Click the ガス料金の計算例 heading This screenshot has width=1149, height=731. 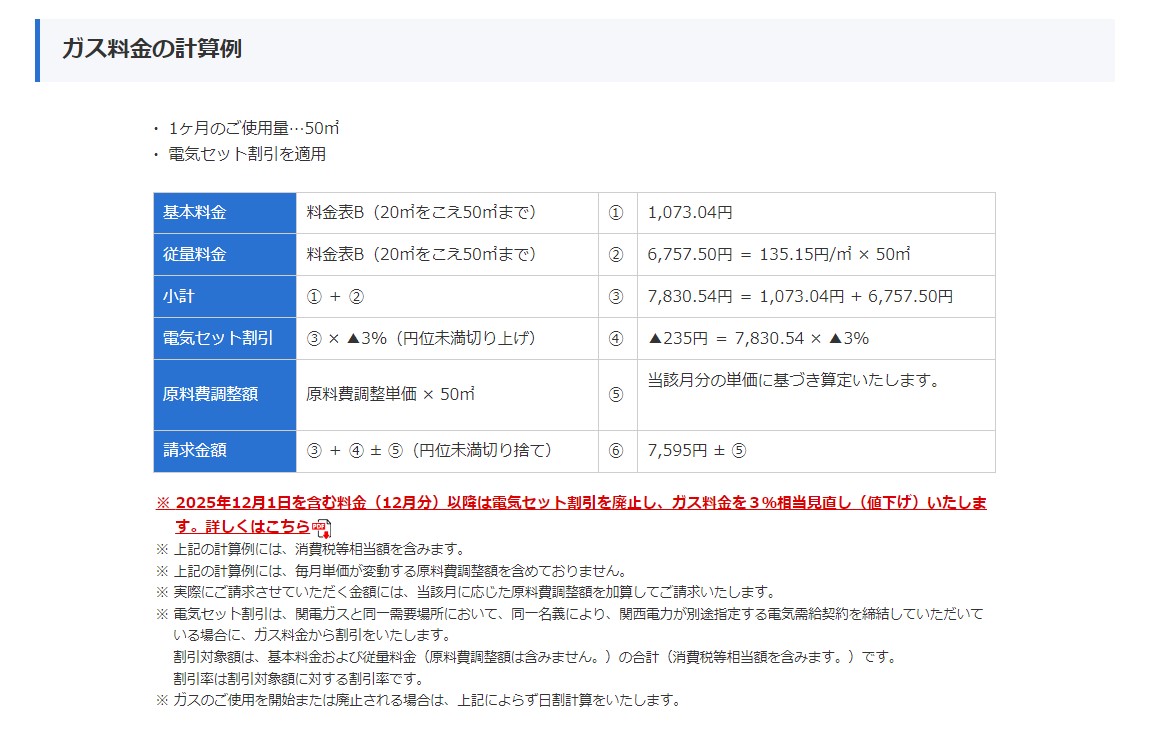(x=152, y=49)
